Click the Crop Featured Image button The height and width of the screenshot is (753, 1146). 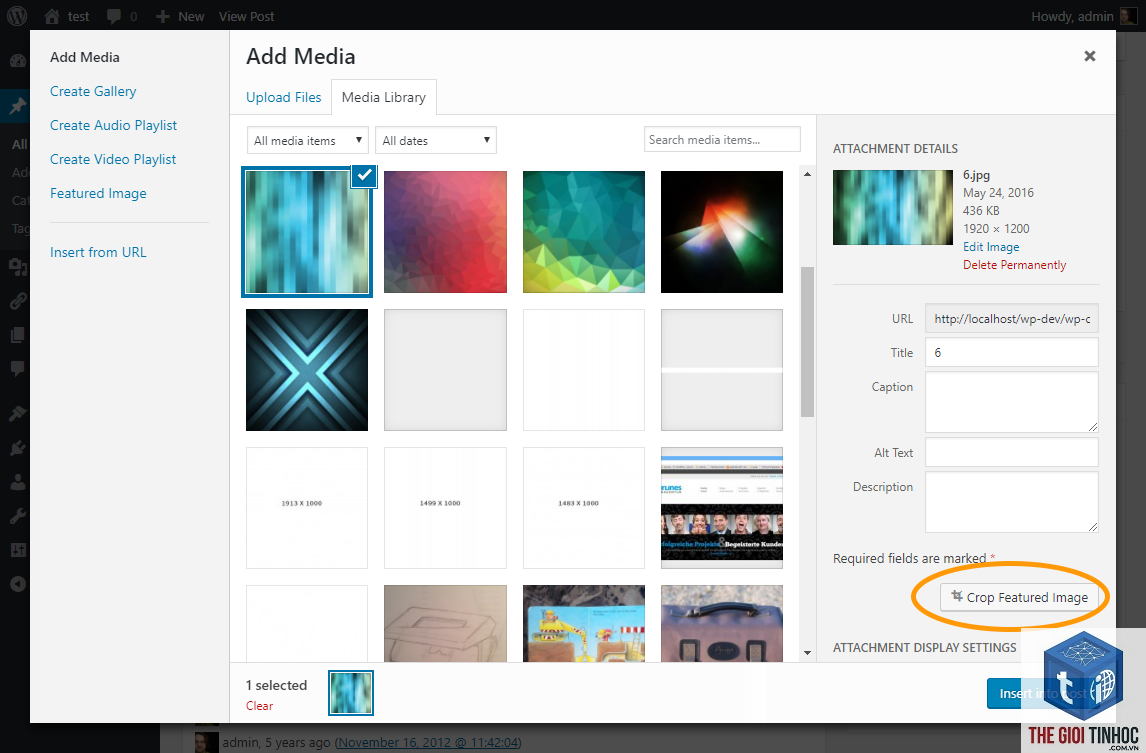click(1019, 597)
